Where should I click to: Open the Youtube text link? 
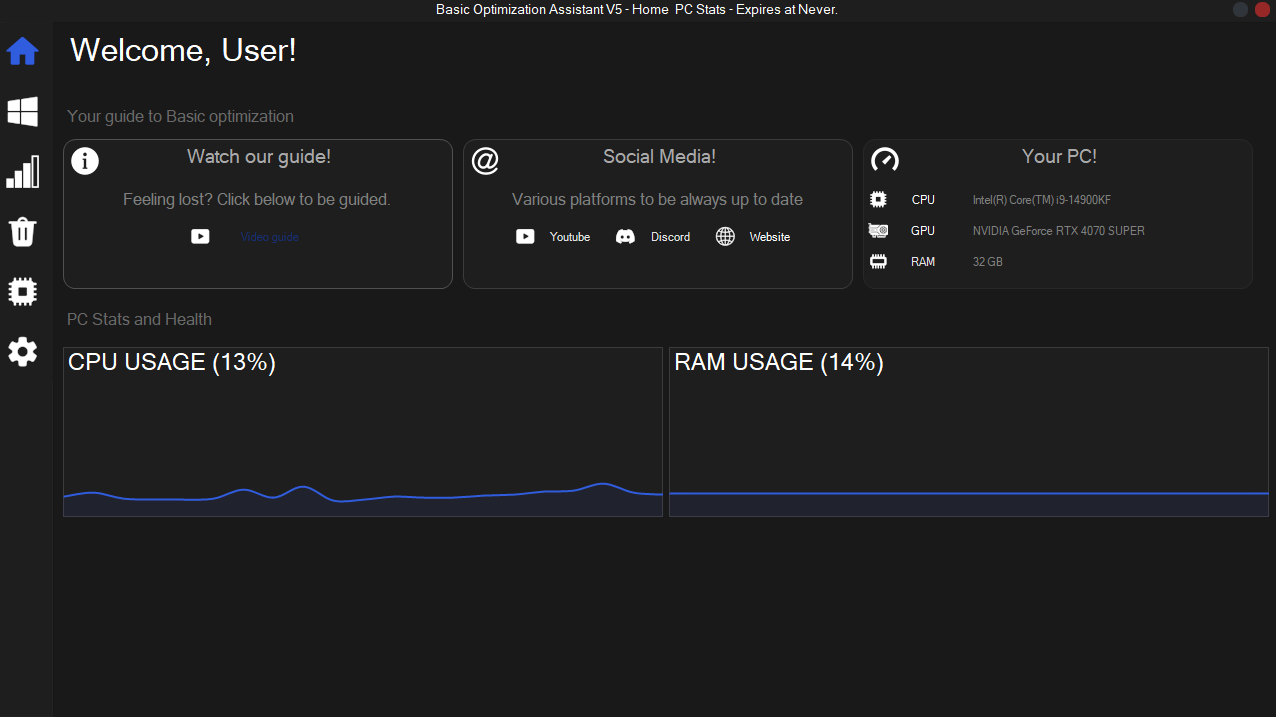pyautogui.click(x=569, y=237)
